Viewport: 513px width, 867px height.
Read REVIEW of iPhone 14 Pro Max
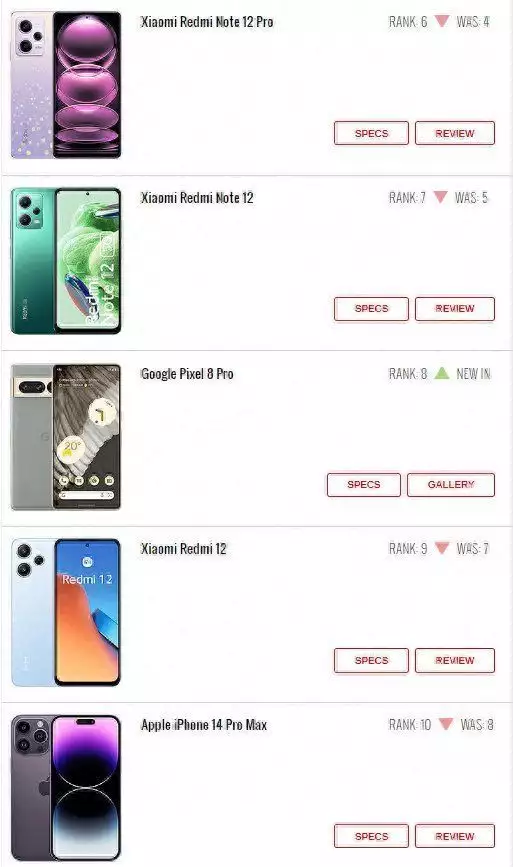tap(455, 836)
